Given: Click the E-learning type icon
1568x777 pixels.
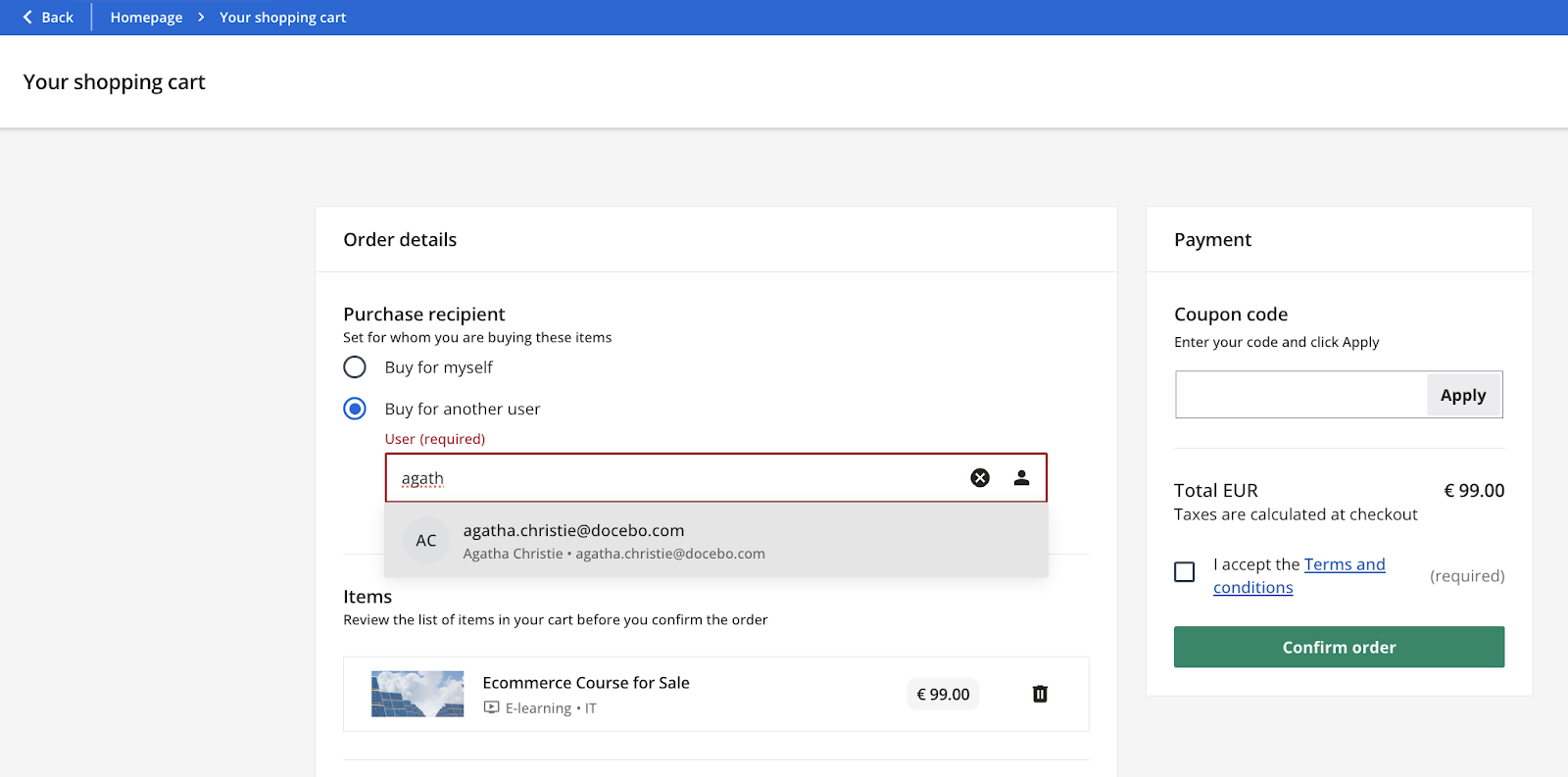Looking at the screenshot, I should pos(492,707).
